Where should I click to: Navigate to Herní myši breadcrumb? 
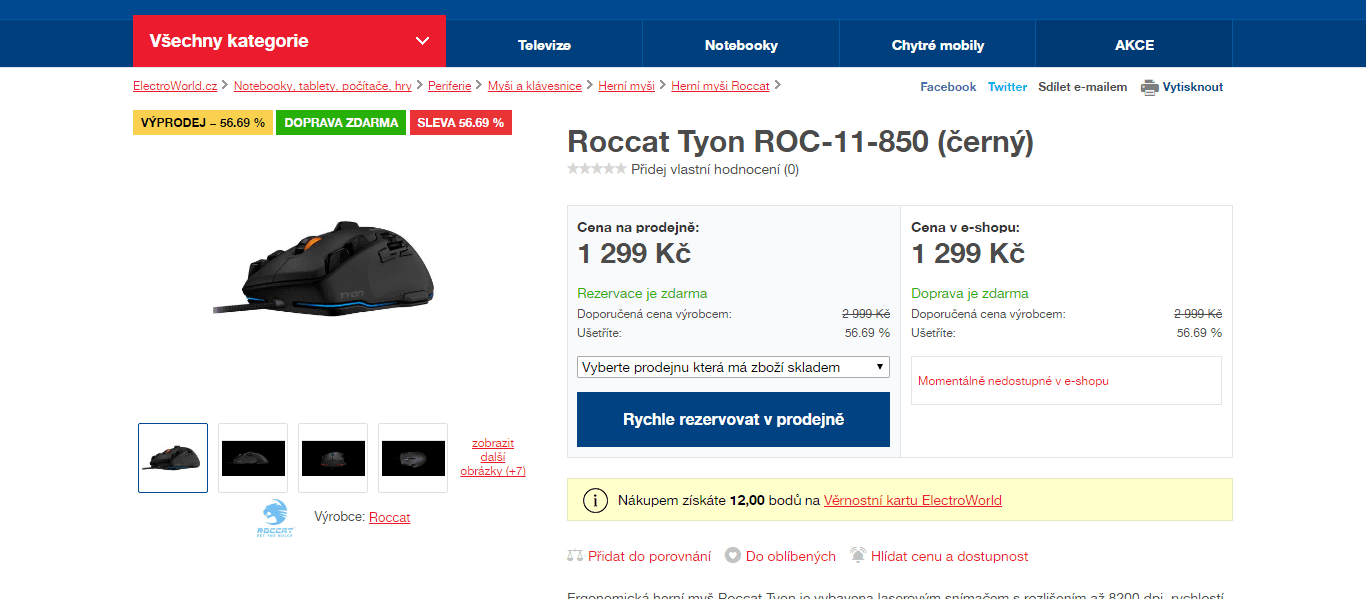[626, 86]
